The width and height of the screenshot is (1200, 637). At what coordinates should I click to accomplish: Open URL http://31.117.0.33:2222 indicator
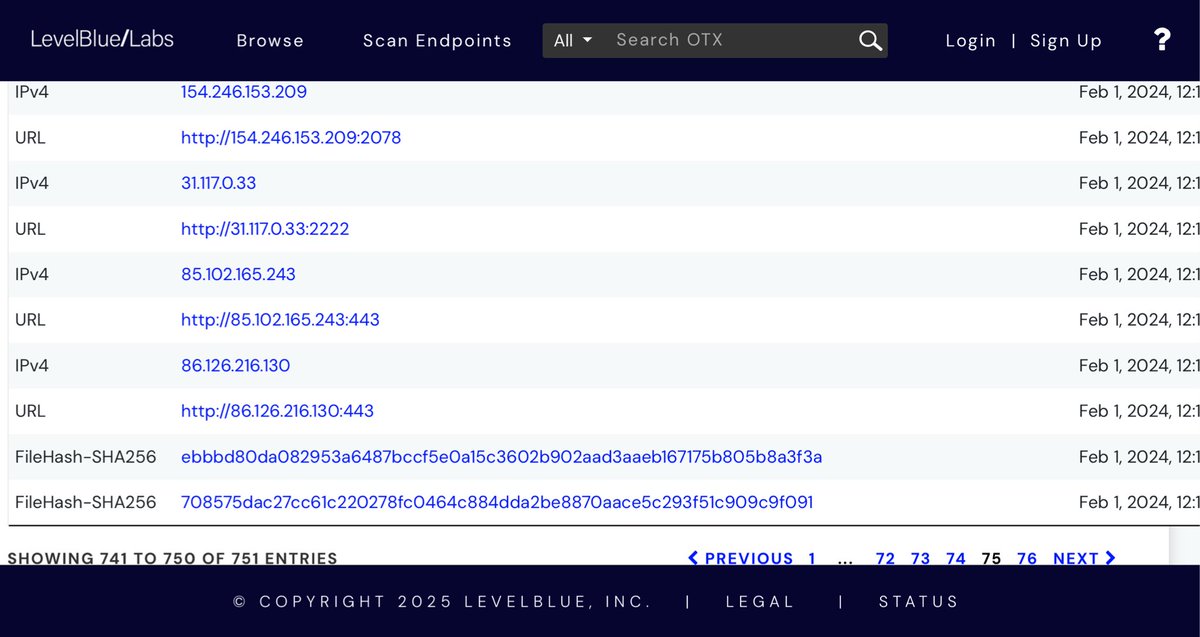(x=265, y=229)
